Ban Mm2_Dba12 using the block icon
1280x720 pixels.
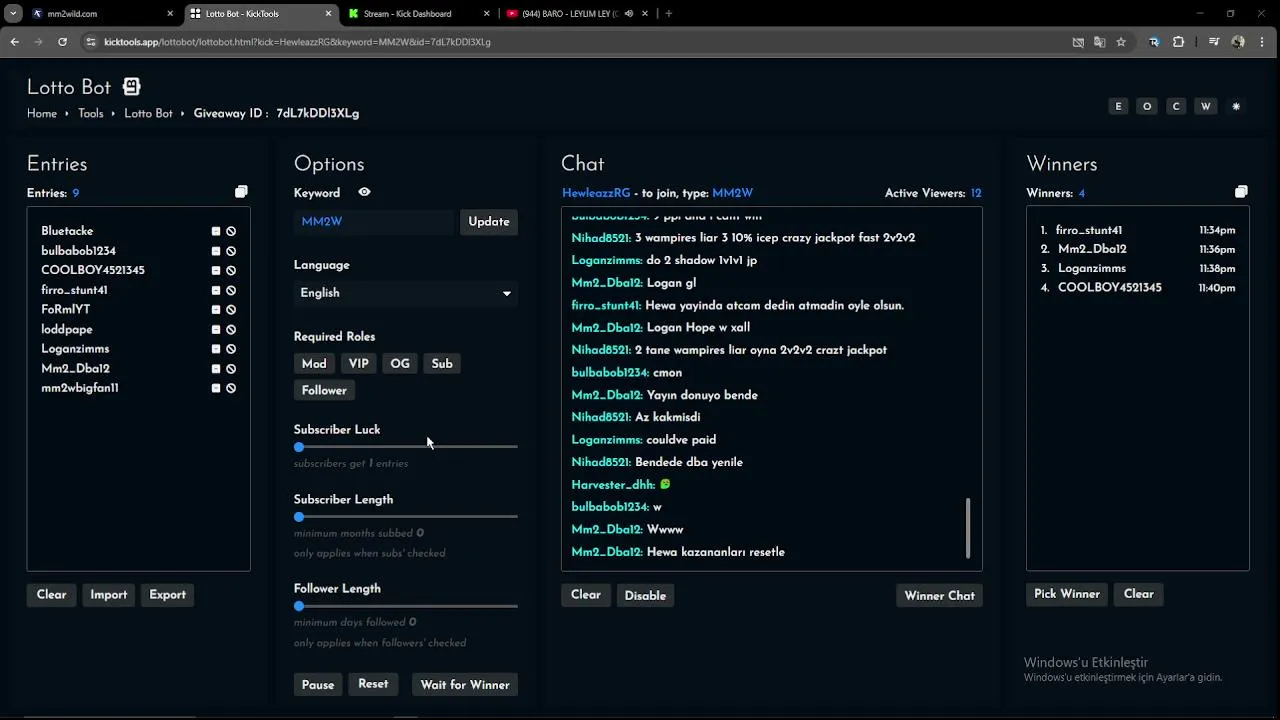(231, 368)
